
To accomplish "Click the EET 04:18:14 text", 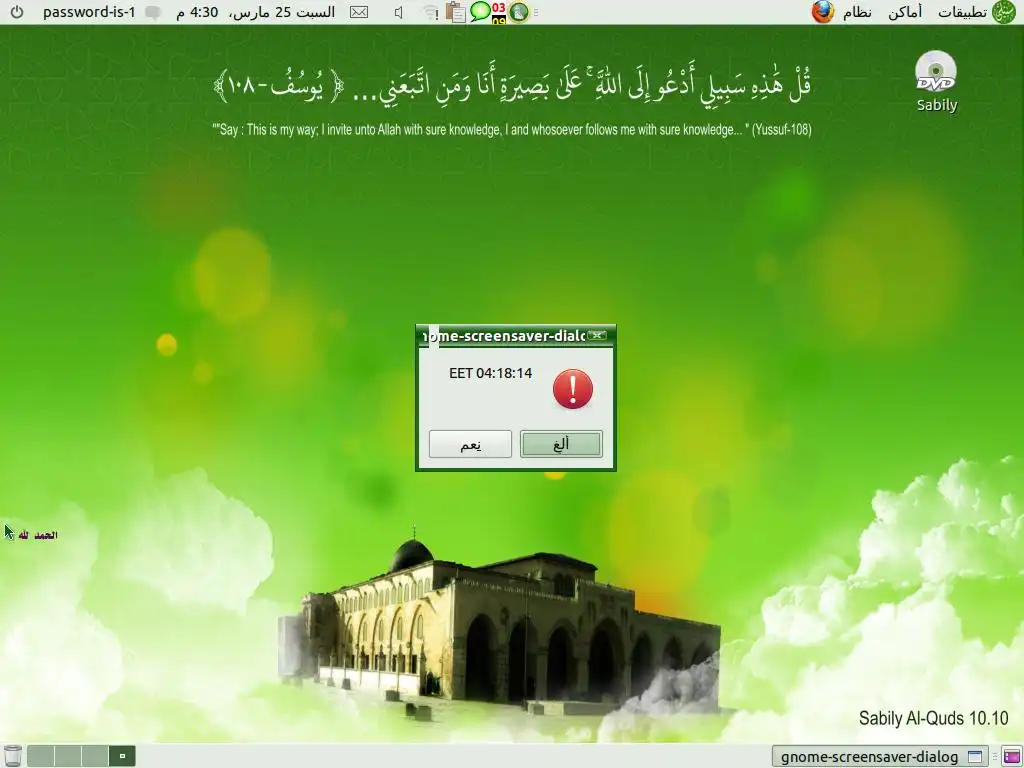I will (490, 373).
